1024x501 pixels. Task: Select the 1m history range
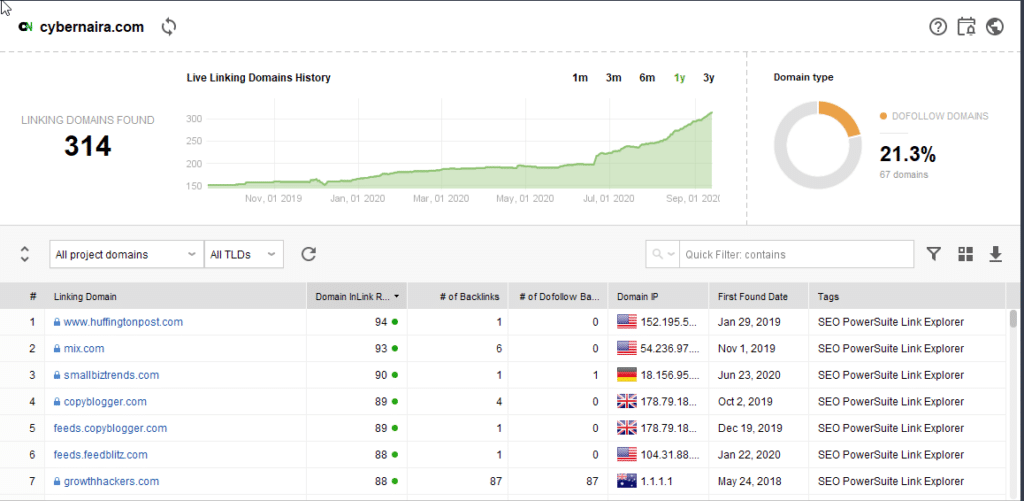[x=580, y=78]
